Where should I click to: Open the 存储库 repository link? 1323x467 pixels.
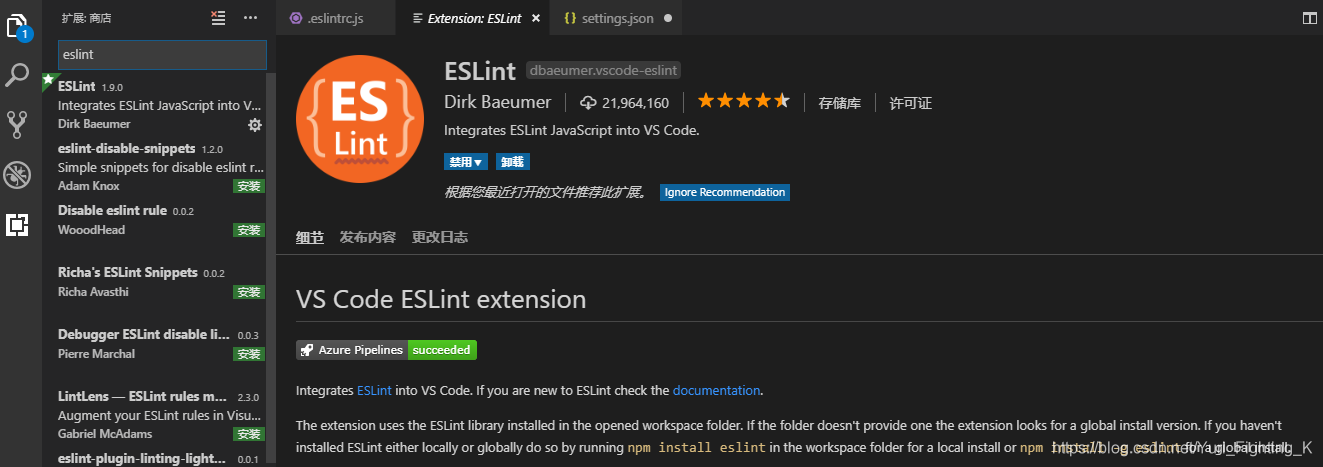click(839, 102)
